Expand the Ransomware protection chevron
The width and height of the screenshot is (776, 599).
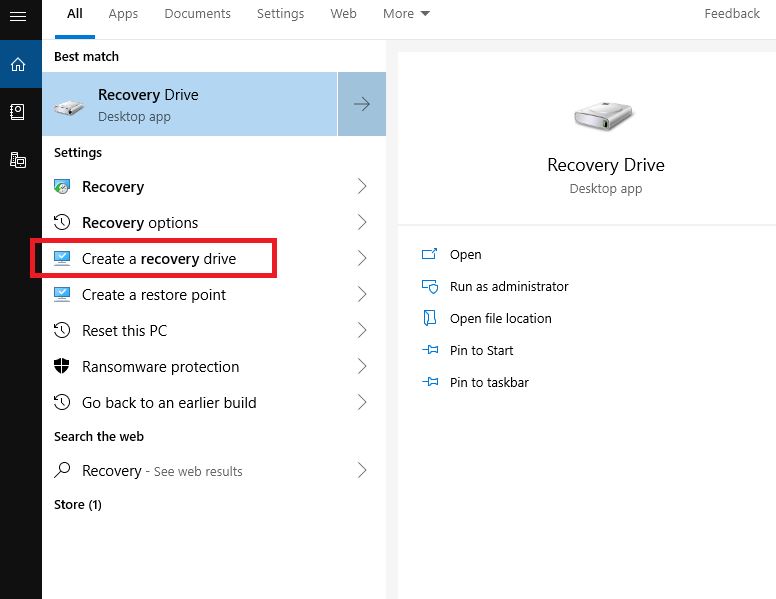(x=362, y=366)
